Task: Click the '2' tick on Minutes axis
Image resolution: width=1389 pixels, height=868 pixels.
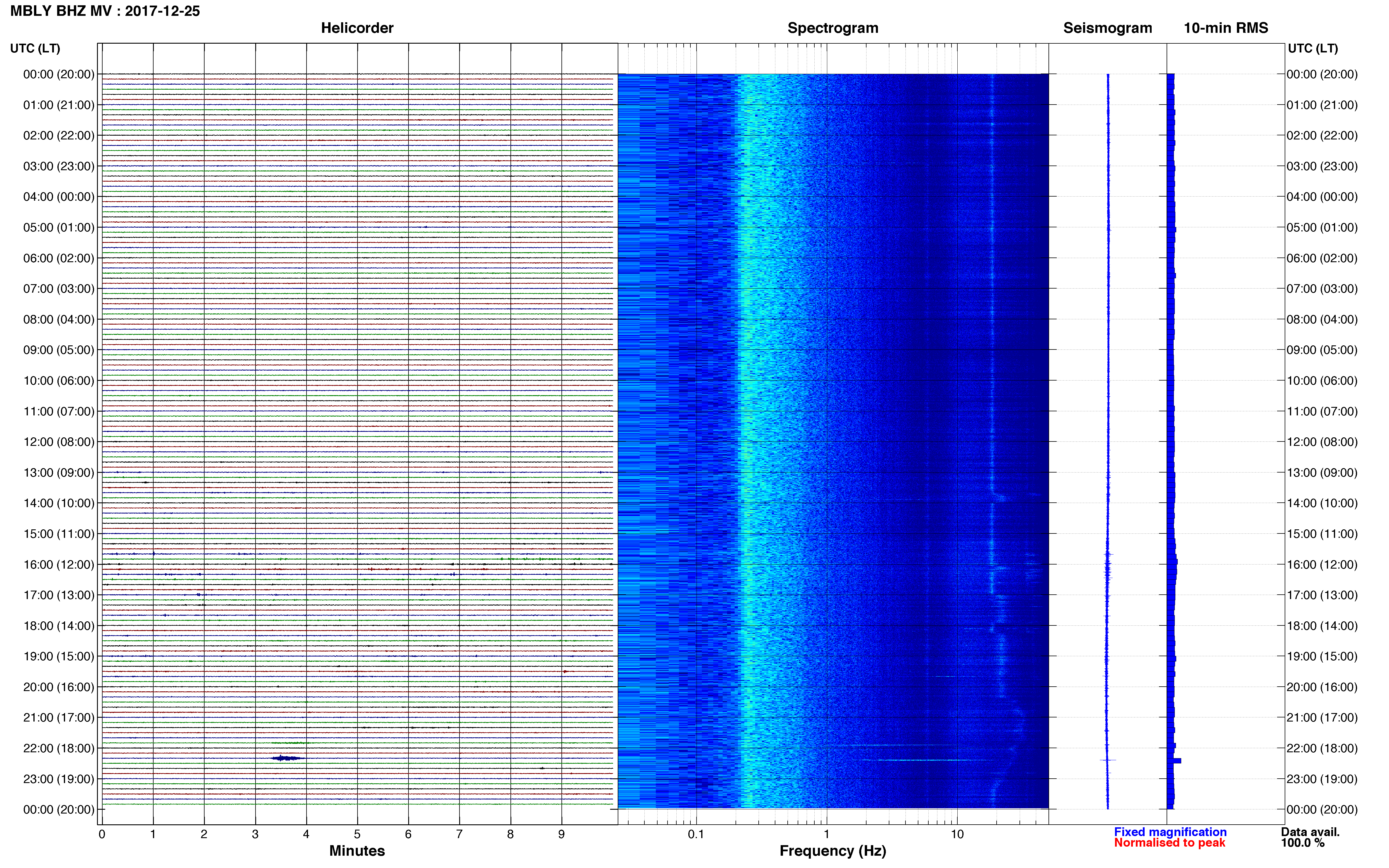Action: pos(204,835)
